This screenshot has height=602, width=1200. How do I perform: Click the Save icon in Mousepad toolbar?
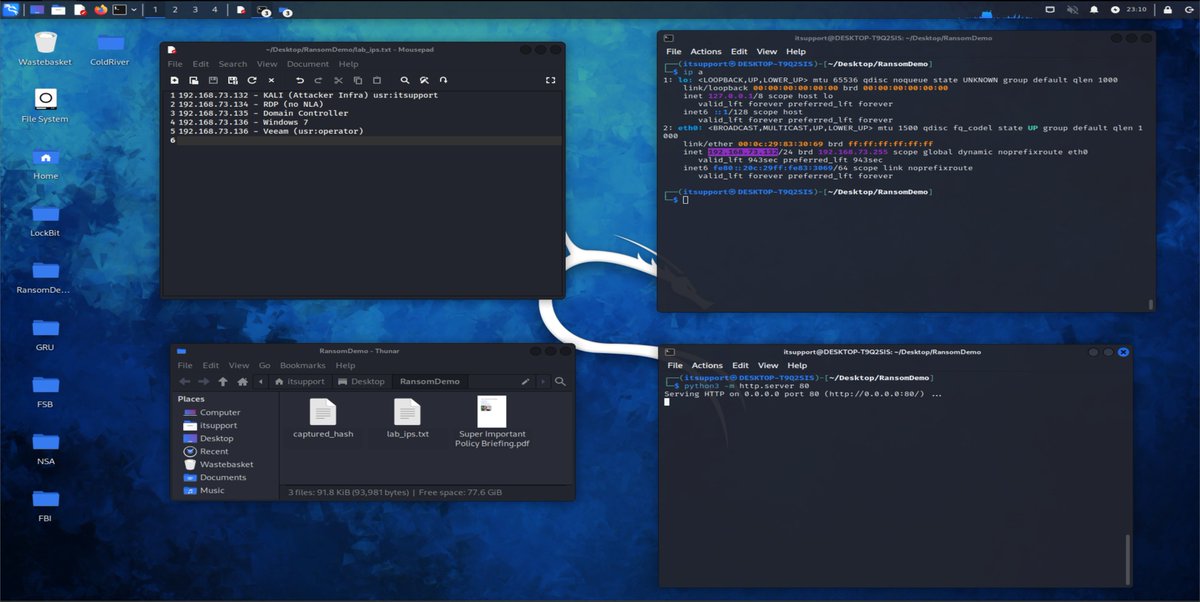click(x=213, y=80)
